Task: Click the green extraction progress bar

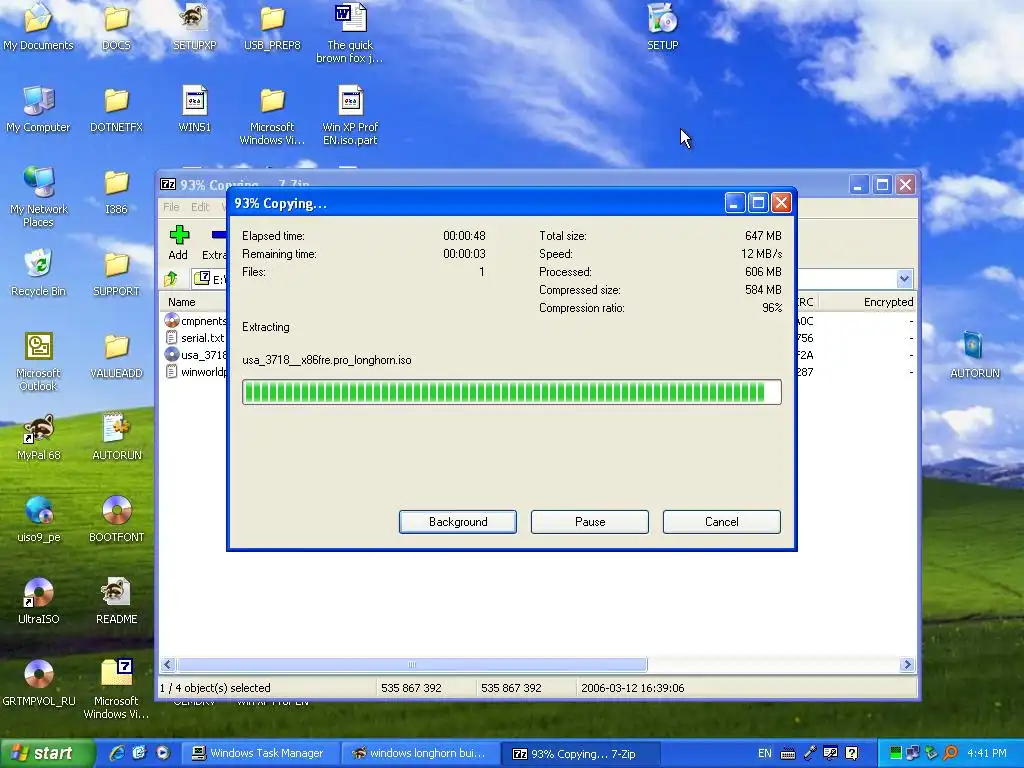Action: point(511,392)
